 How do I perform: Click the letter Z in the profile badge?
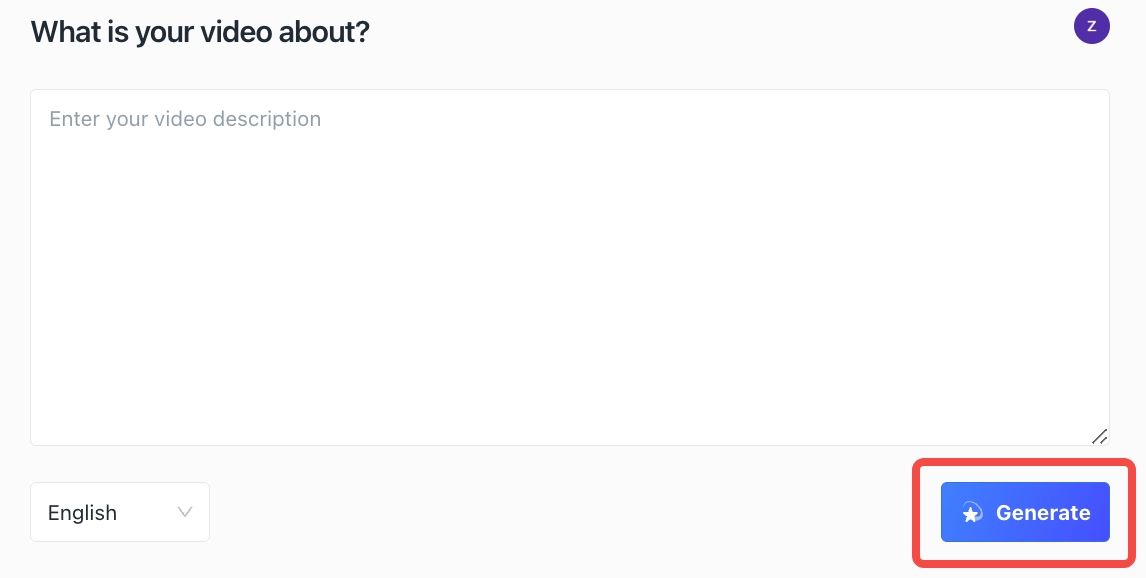tap(1092, 26)
